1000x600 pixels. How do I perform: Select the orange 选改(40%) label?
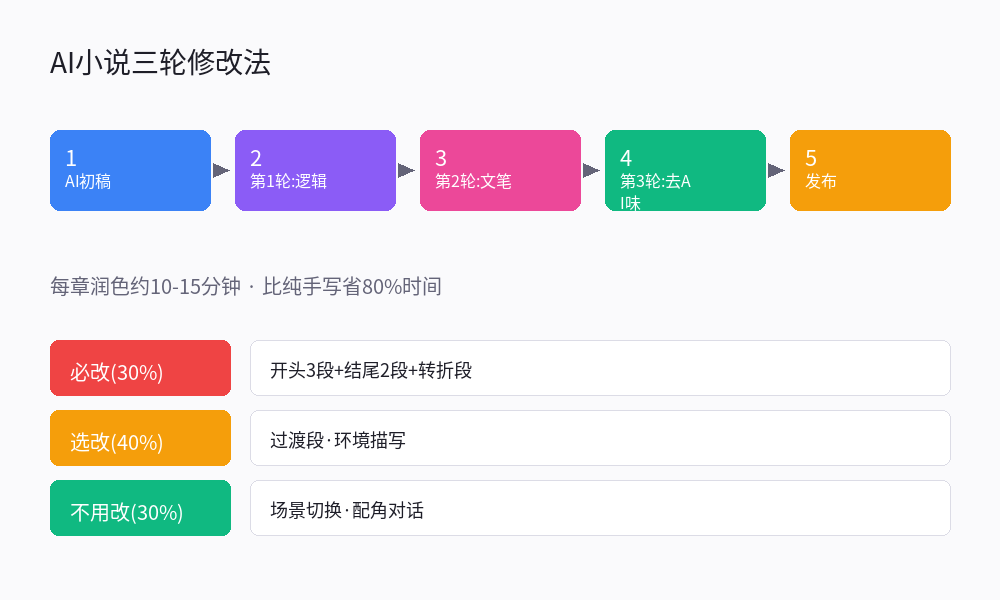140,438
